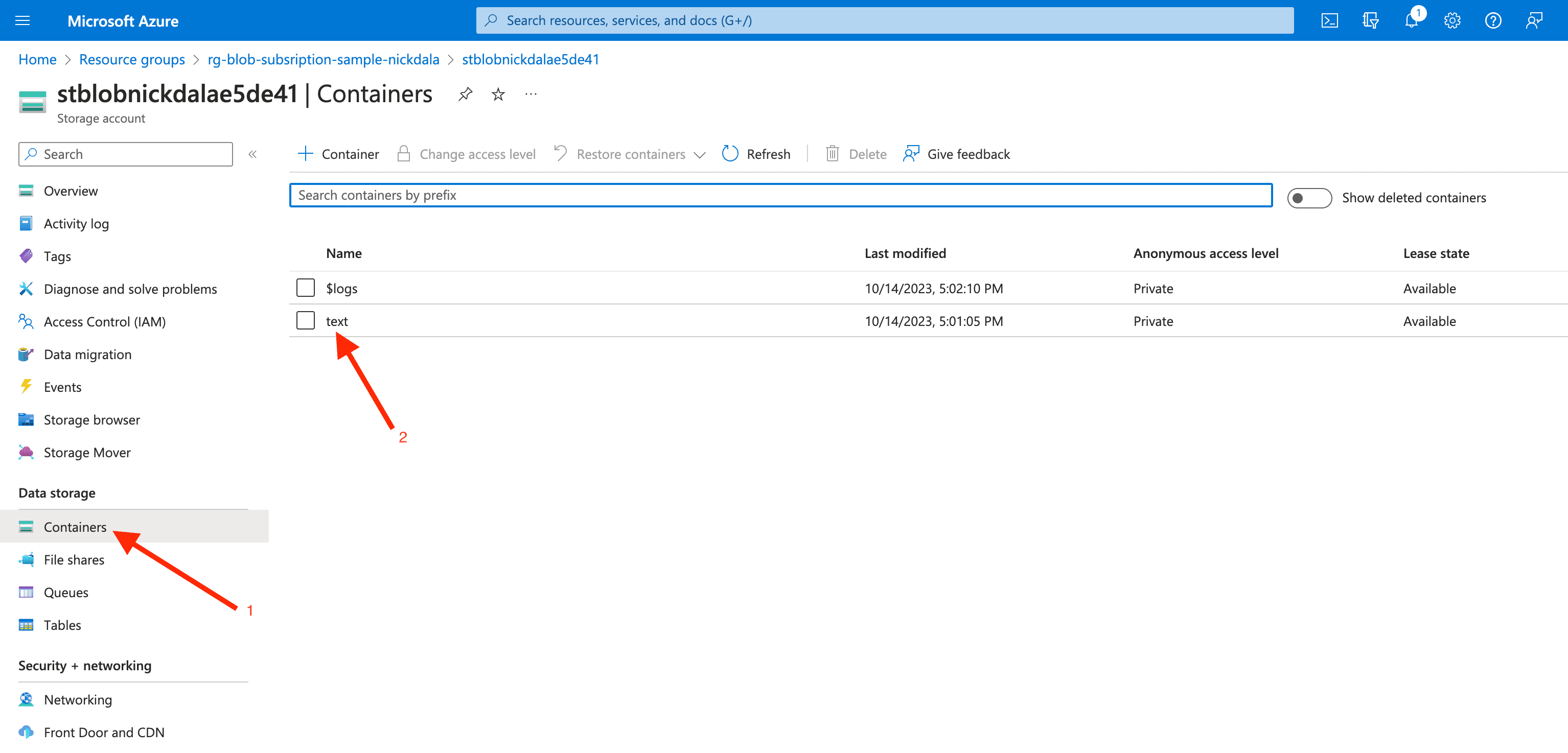Click Resource groups breadcrumb link

(x=131, y=59)
